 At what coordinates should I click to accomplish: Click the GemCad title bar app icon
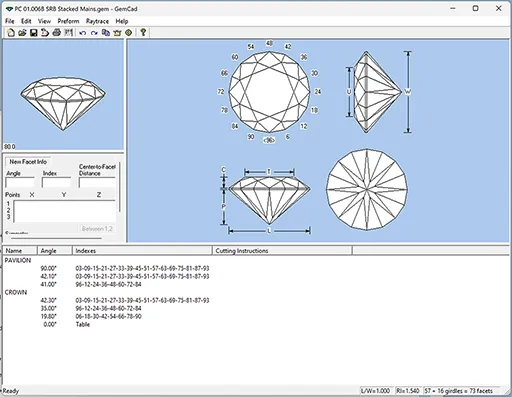tap(9, 9)
